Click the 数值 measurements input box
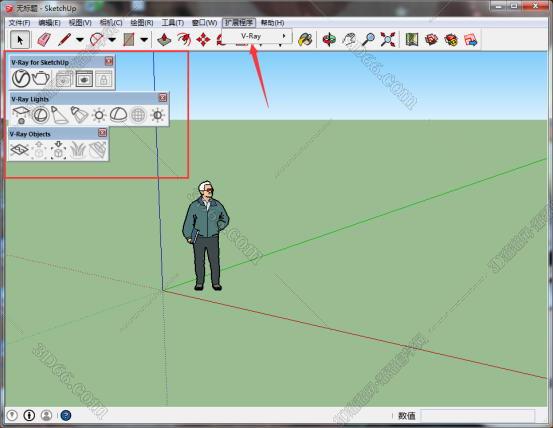Image resolution: width=553 pixels, height=428 pixels. (478, 416)
